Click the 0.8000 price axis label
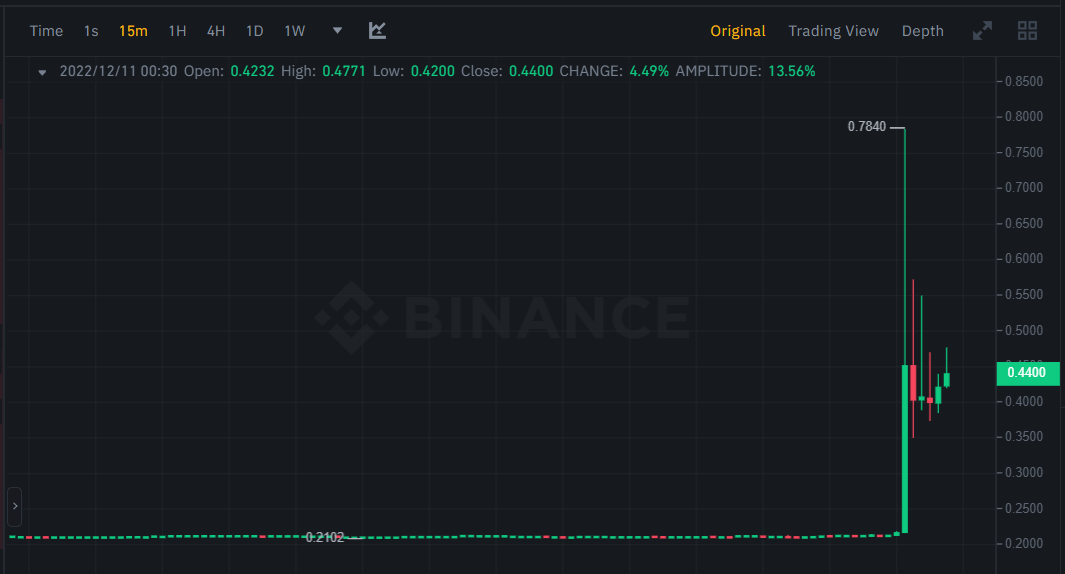 pos(1024,116)
